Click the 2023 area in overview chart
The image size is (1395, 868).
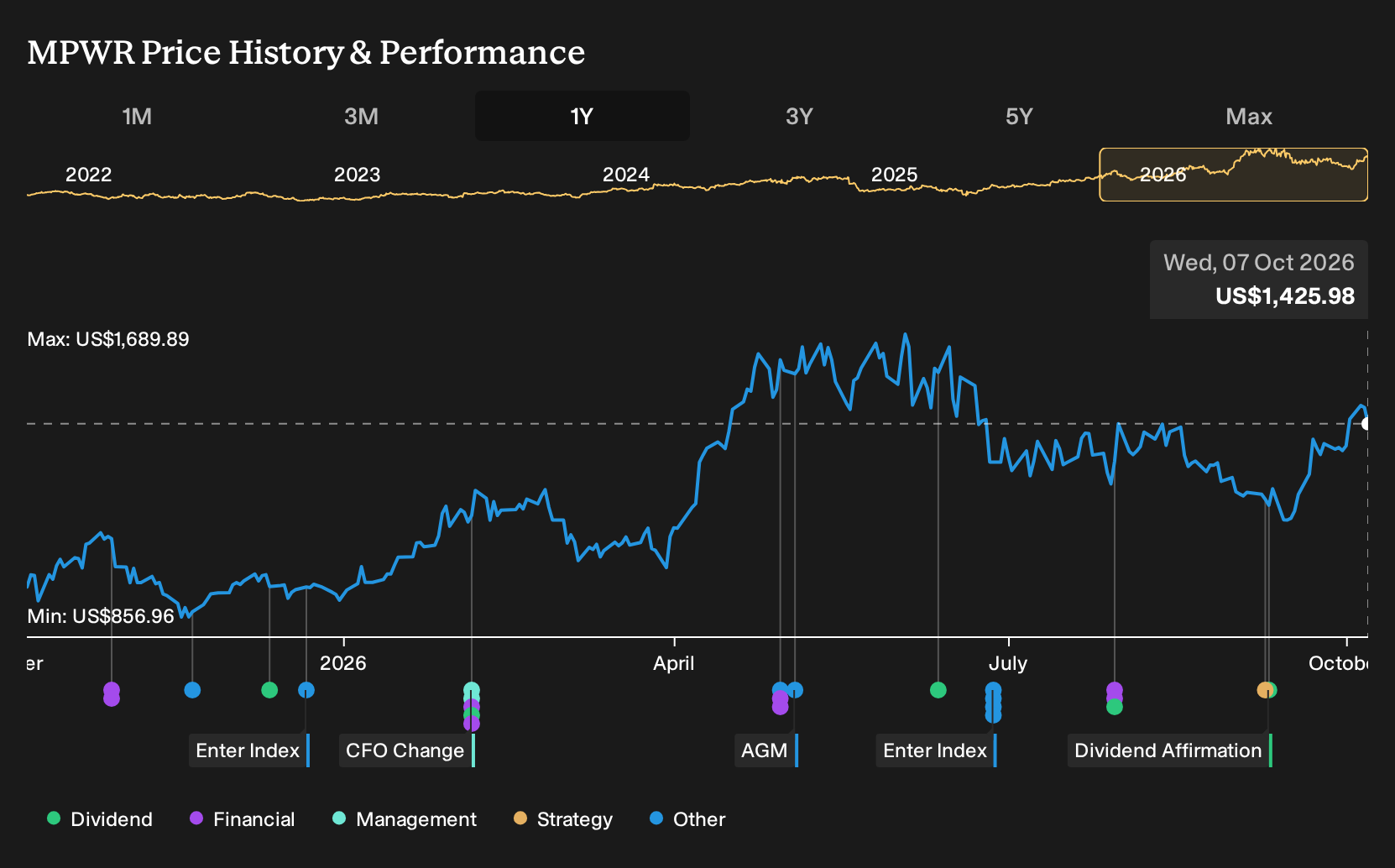[x=358, y=175]
